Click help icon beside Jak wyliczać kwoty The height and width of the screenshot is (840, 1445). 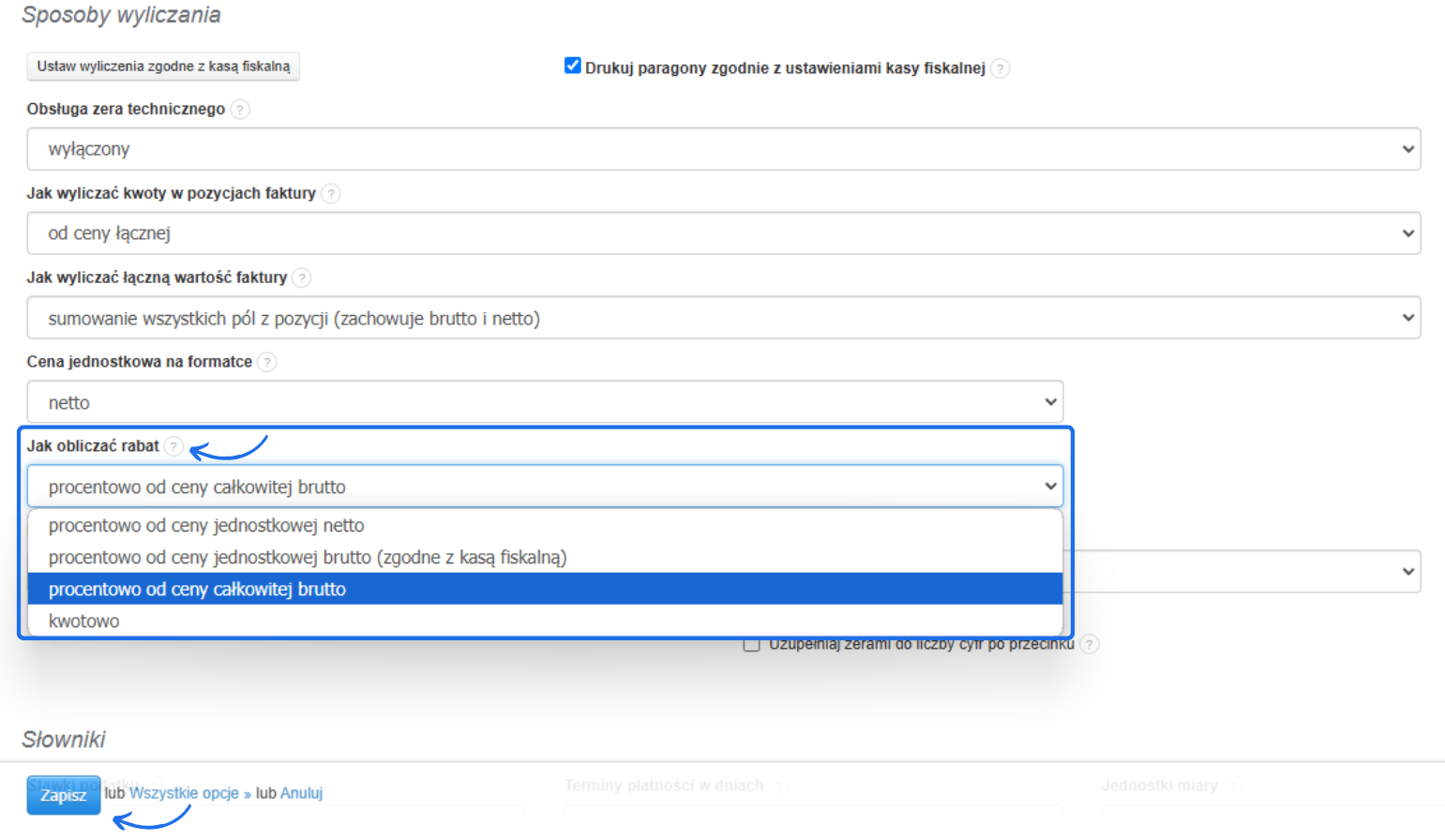(x=331, y=194)
